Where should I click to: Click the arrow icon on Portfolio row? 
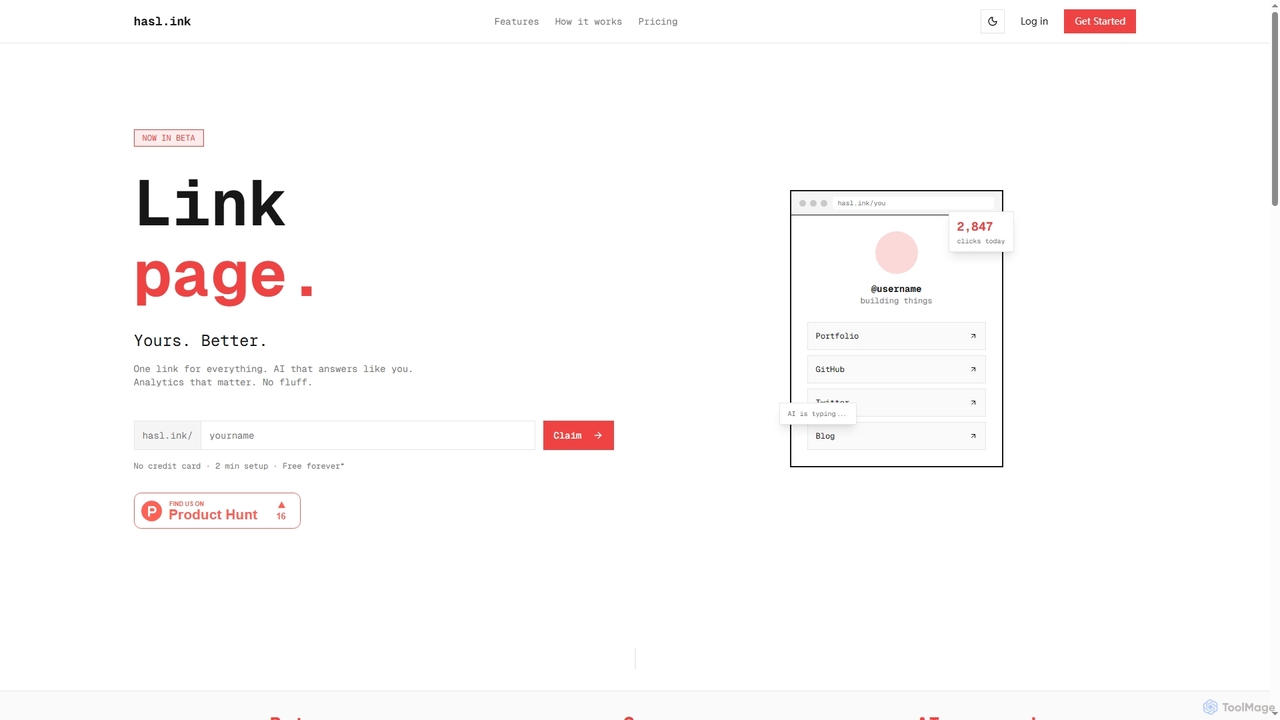tap(973, 336)
